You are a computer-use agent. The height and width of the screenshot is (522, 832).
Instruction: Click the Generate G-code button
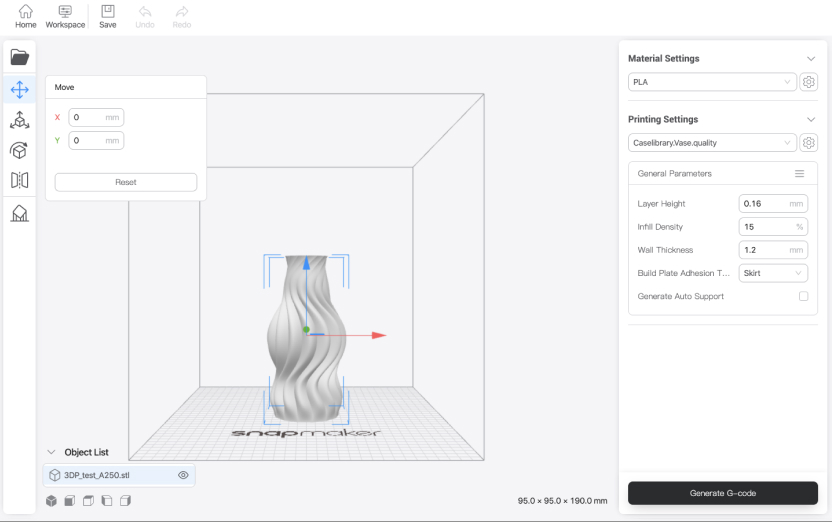point(722,493)
